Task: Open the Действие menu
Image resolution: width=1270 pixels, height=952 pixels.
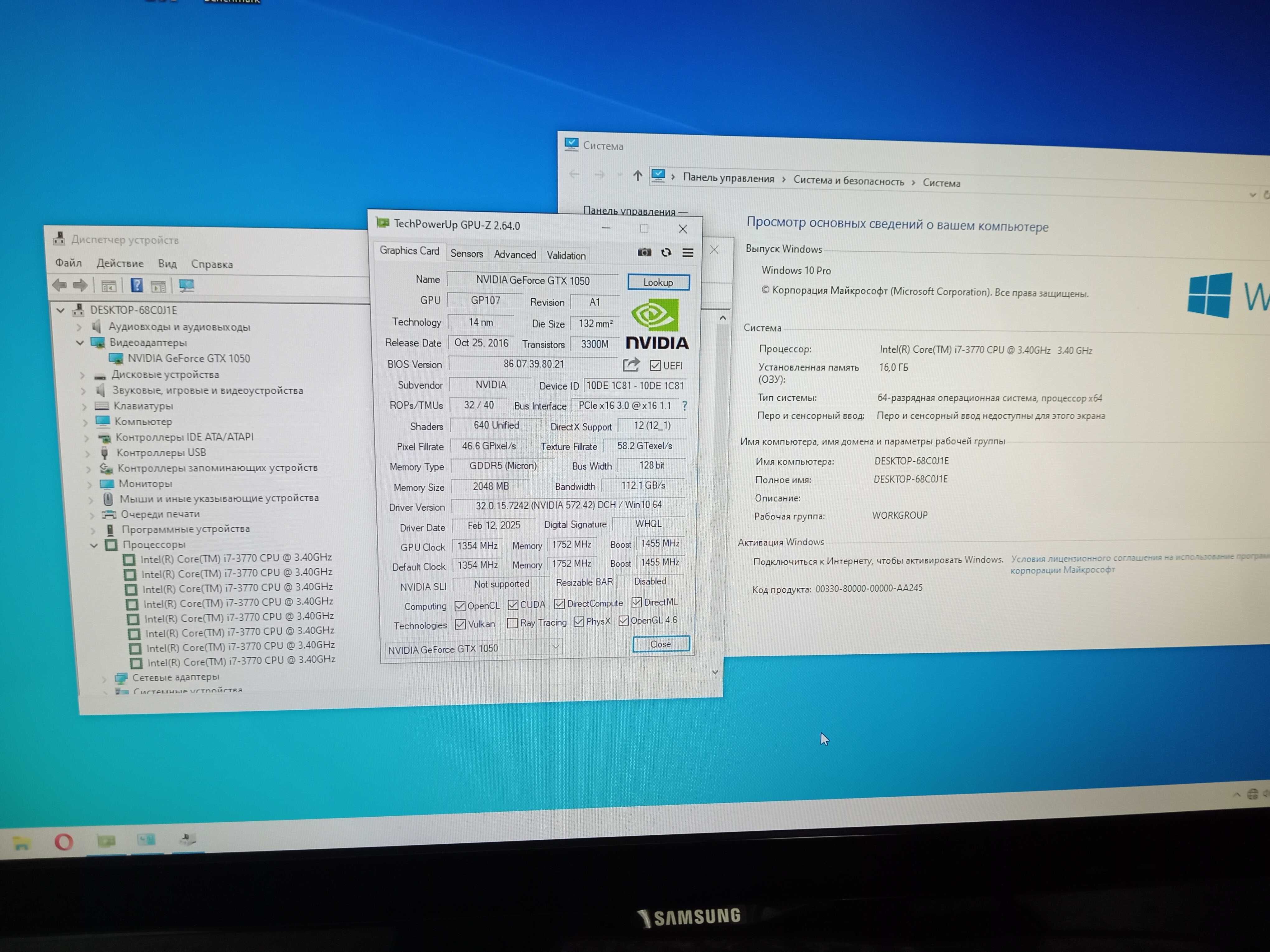Action: click(120, 264)
